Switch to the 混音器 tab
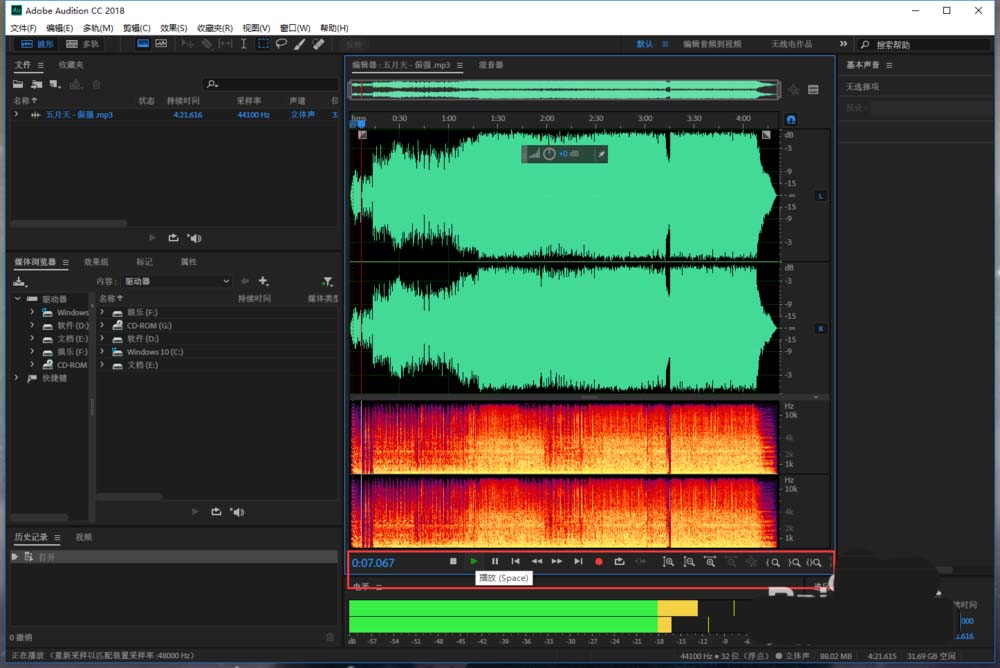 [x=491, y=65]
